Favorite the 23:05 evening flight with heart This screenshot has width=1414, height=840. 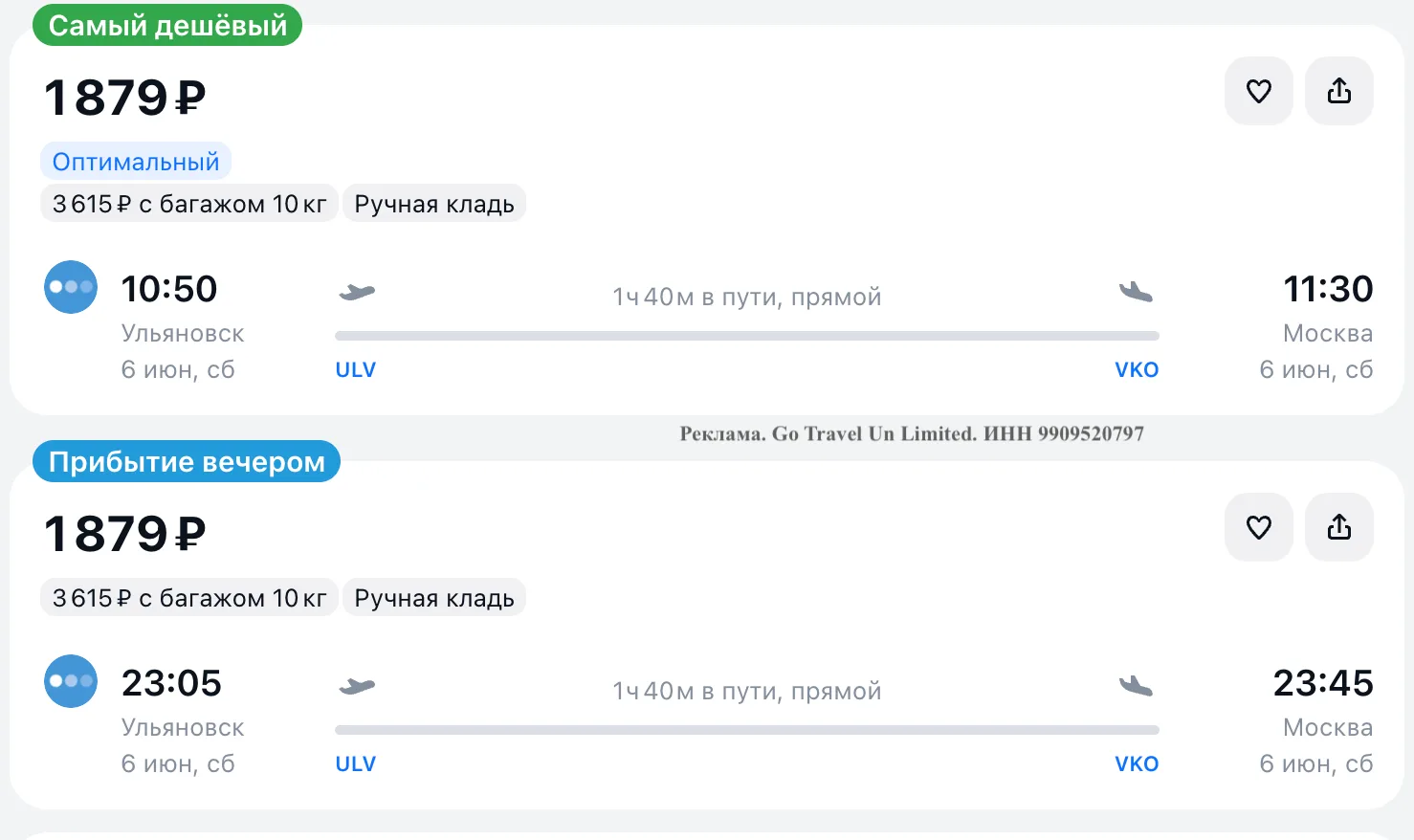pyautogui.click(x=1259, y=527)
